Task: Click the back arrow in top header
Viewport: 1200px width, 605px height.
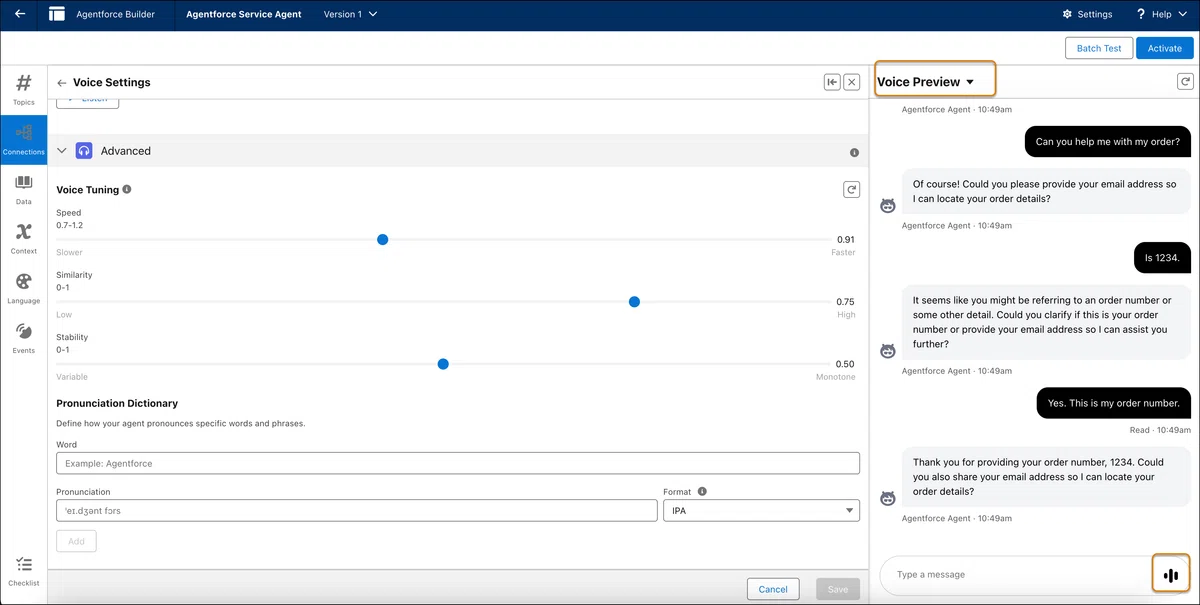Action: point(19,15)
